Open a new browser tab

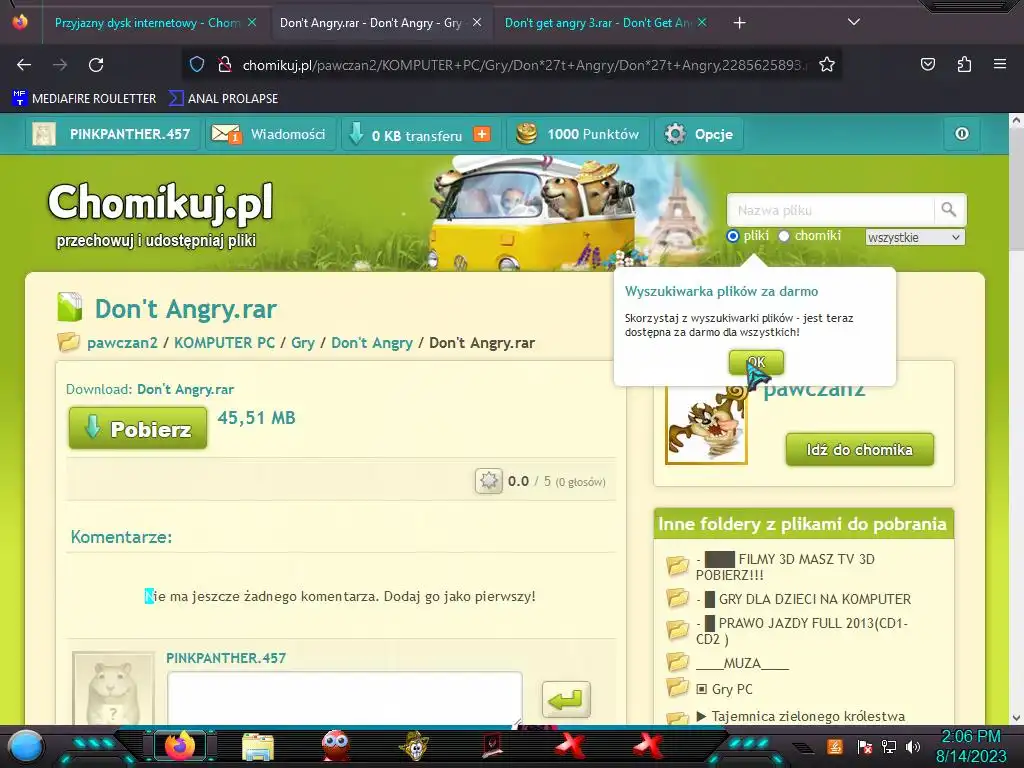tap(739, 23)
